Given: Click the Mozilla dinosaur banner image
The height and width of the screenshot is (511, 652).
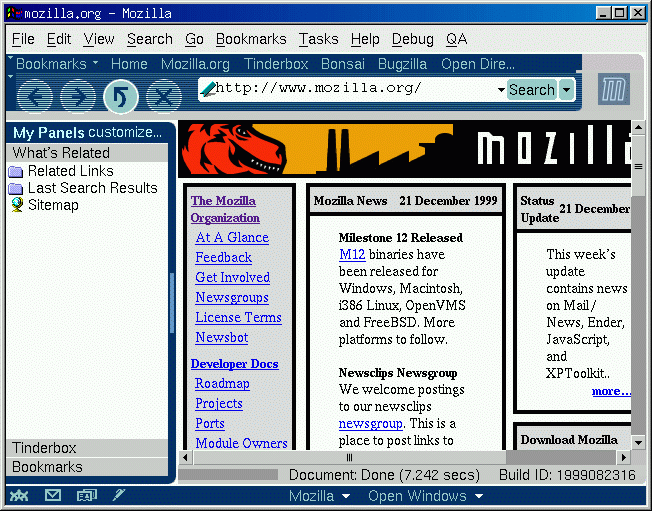Looking at the screenshot, I should point(404,149).
